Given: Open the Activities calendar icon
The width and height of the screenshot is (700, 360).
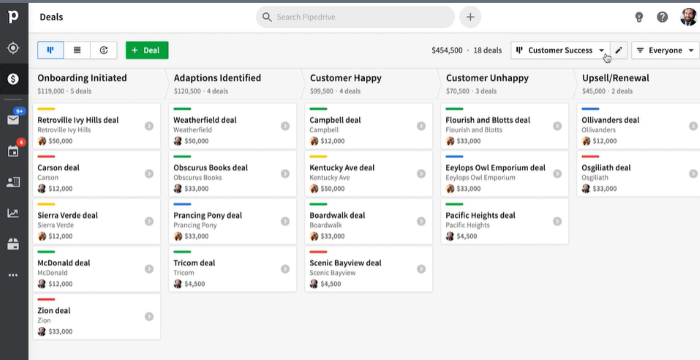Looking at the screenshot, I should [x=13, y=151].
